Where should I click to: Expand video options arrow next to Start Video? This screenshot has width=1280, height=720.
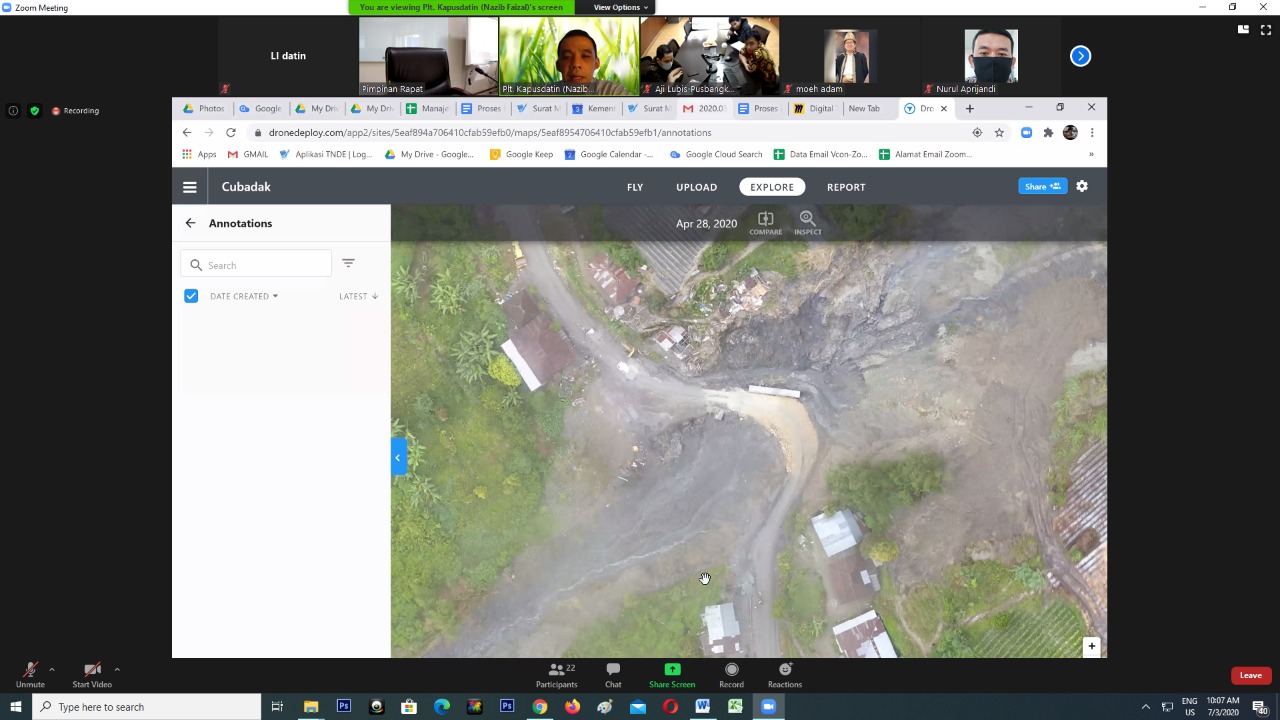pos(117,669)
